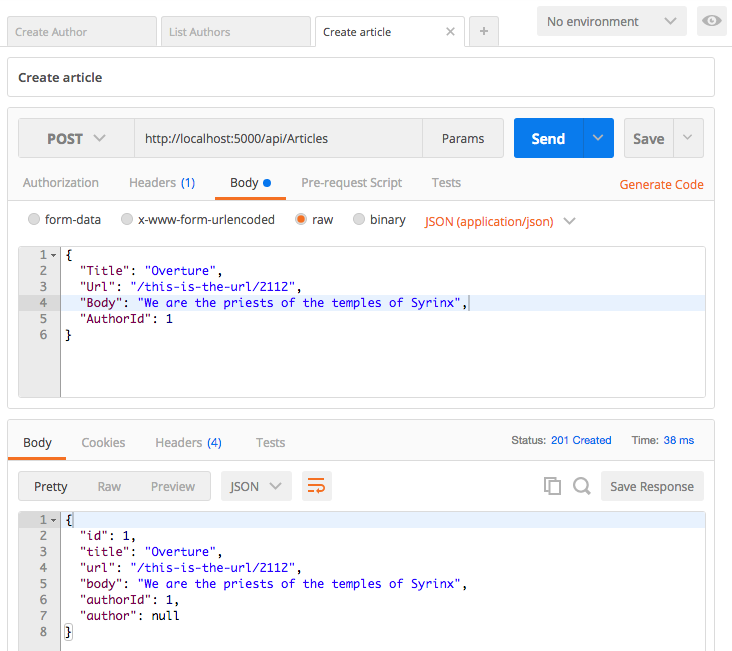Screen dimensions: 732x651
Task: Place cursor on request line "AuthorId": 1
Action: point(126,319)
